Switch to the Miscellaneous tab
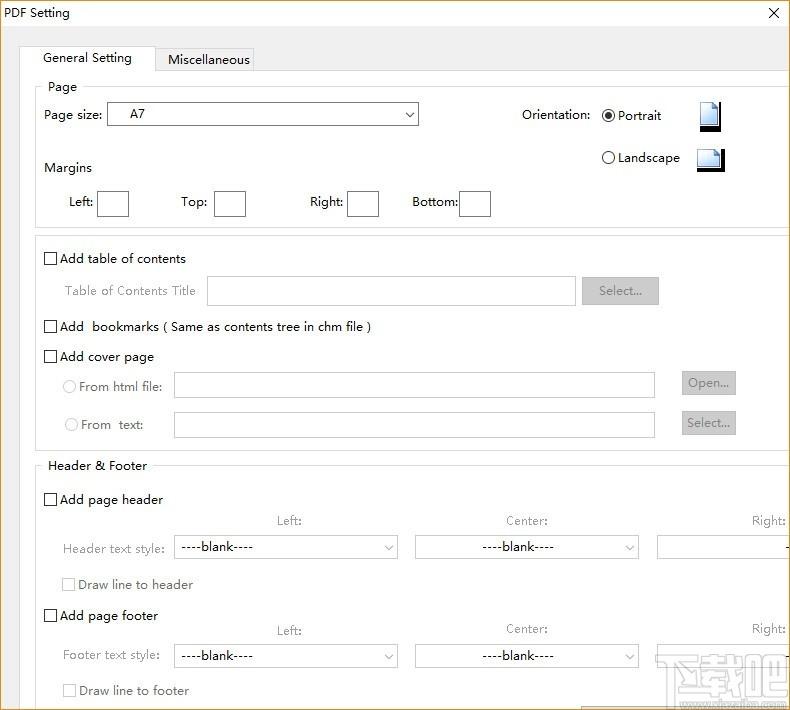 (x=208, y=60)
